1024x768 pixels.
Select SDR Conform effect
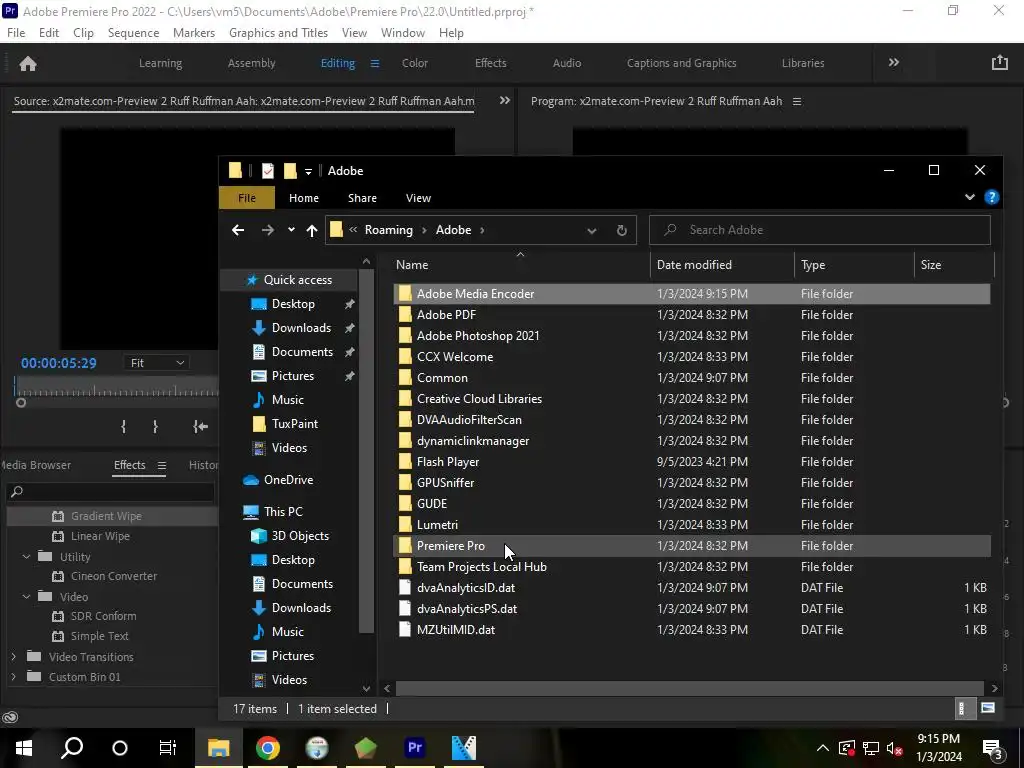click(x=104, y=616)
